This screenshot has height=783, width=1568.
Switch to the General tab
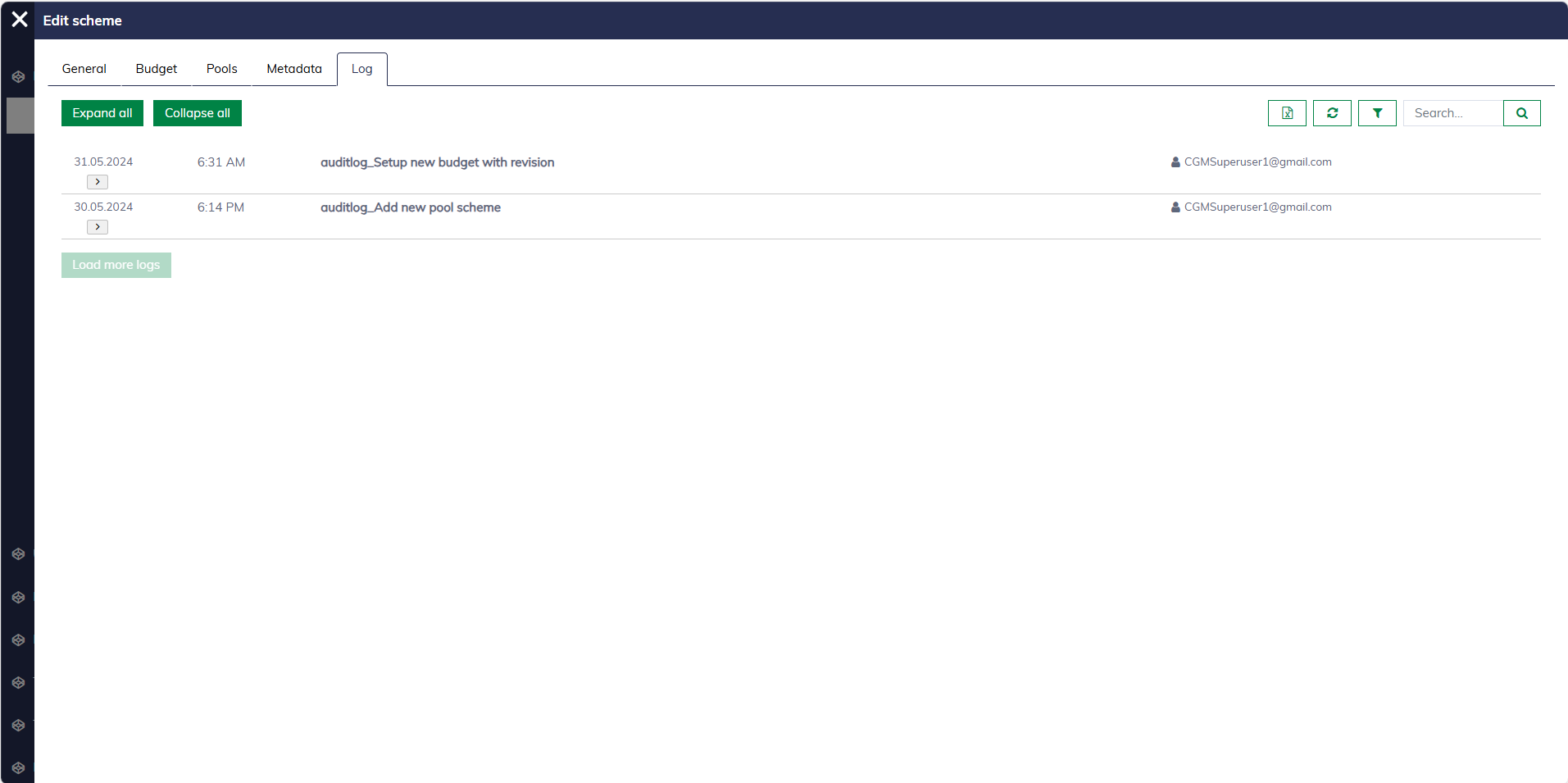point(84,69)
